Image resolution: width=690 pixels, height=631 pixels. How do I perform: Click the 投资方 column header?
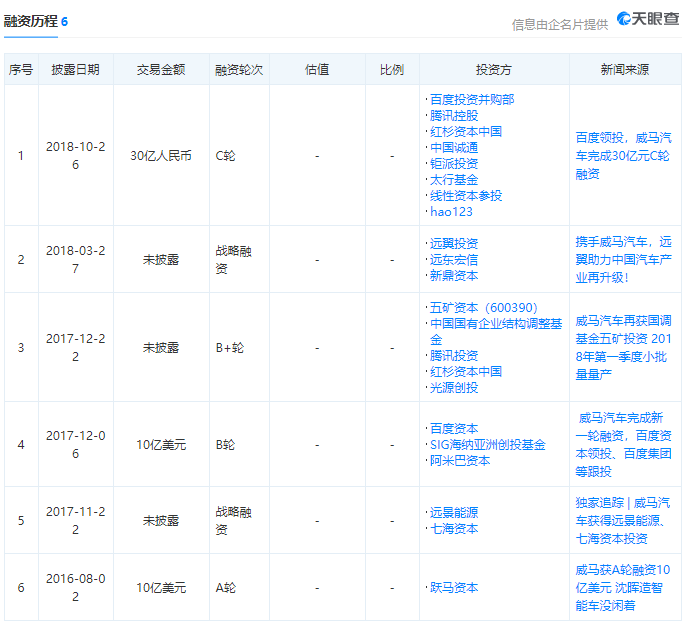[x=494, y=70]
